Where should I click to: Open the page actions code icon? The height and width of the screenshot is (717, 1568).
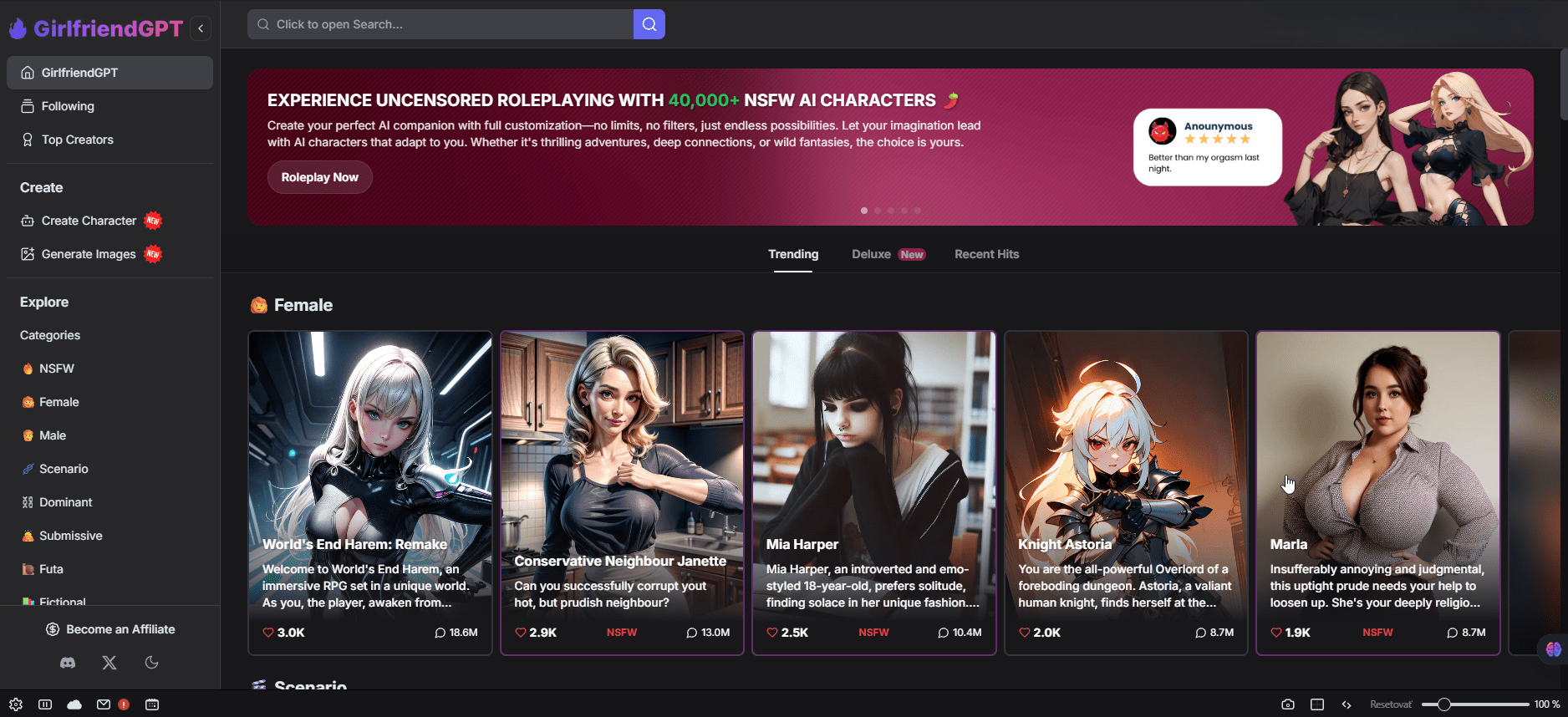(x=1347, y=704)
